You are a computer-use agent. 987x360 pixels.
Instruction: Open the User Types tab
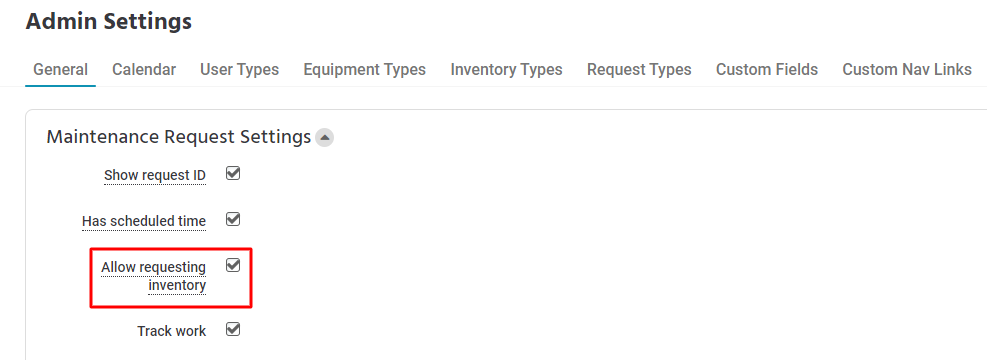click(239, 69)
